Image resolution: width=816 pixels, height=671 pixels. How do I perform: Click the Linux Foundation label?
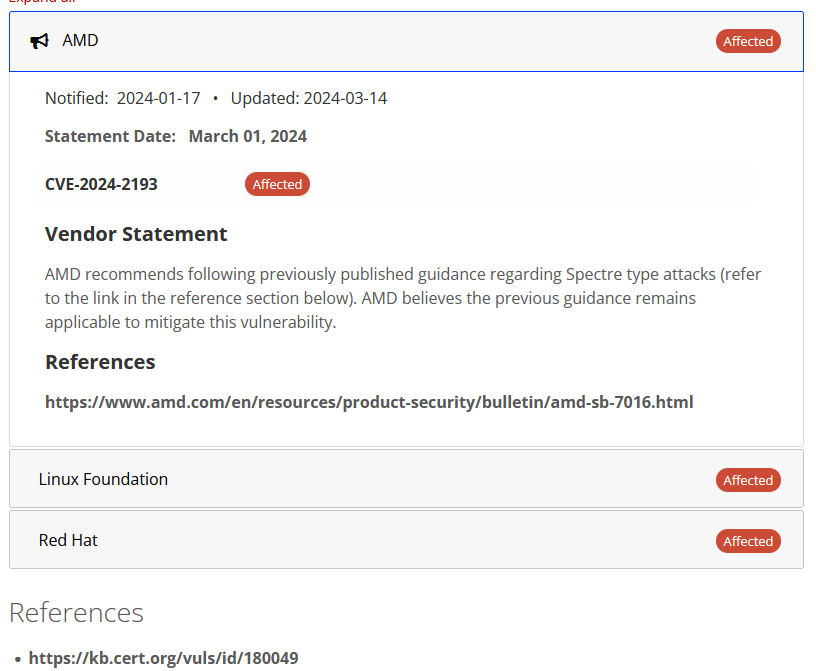click(103, 479)
